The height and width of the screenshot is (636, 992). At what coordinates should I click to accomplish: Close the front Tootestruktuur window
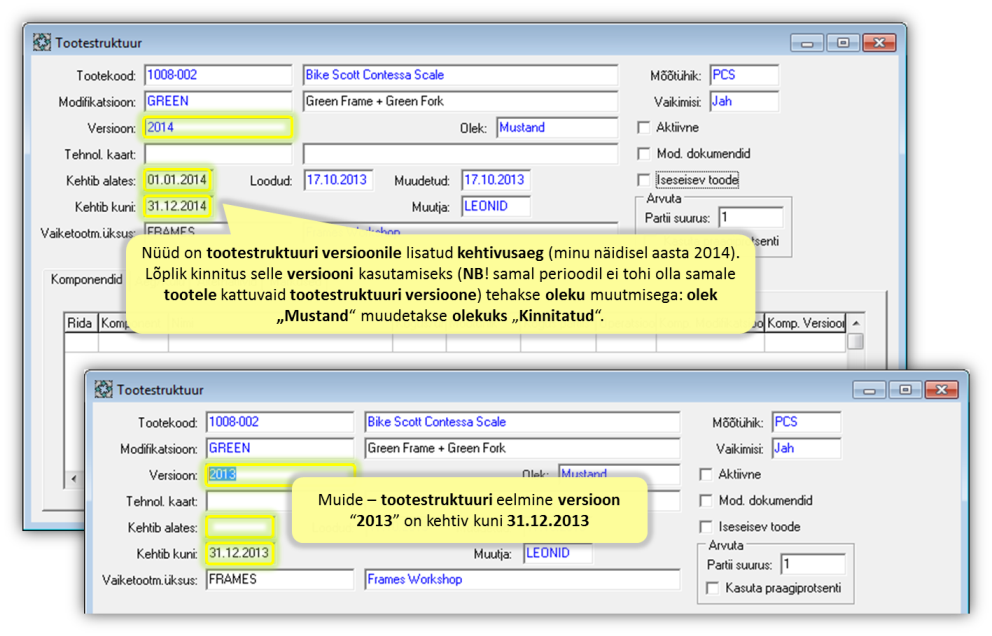point(941,390)
